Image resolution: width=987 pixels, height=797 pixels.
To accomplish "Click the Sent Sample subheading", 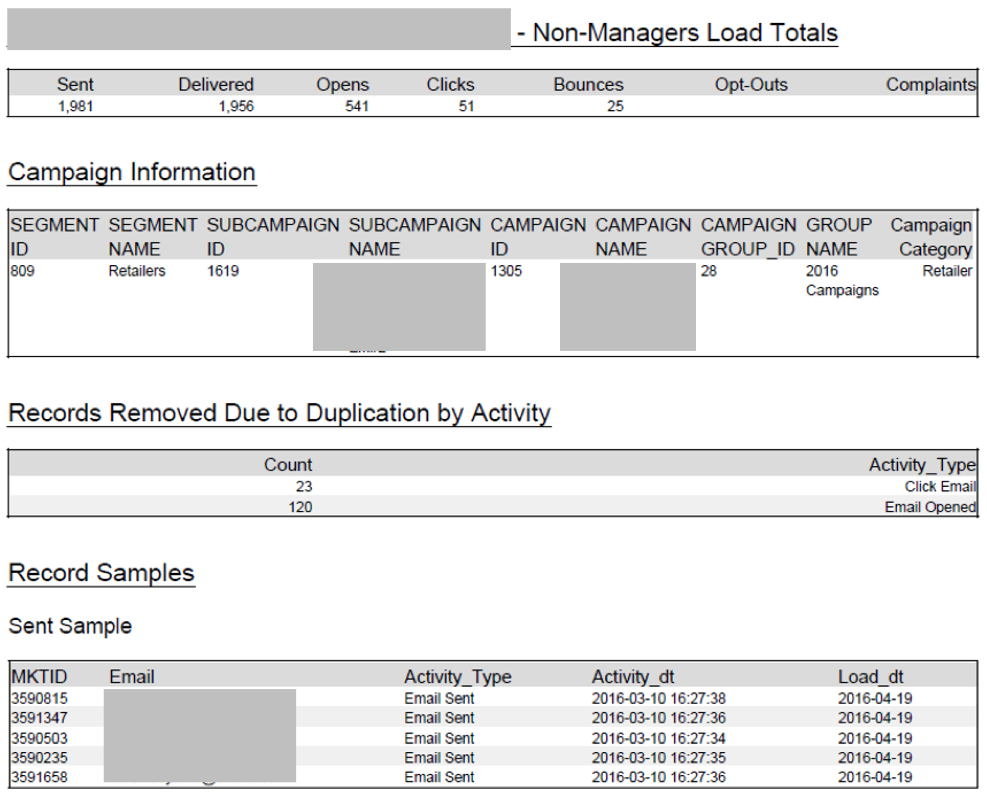I will (70, 626).
